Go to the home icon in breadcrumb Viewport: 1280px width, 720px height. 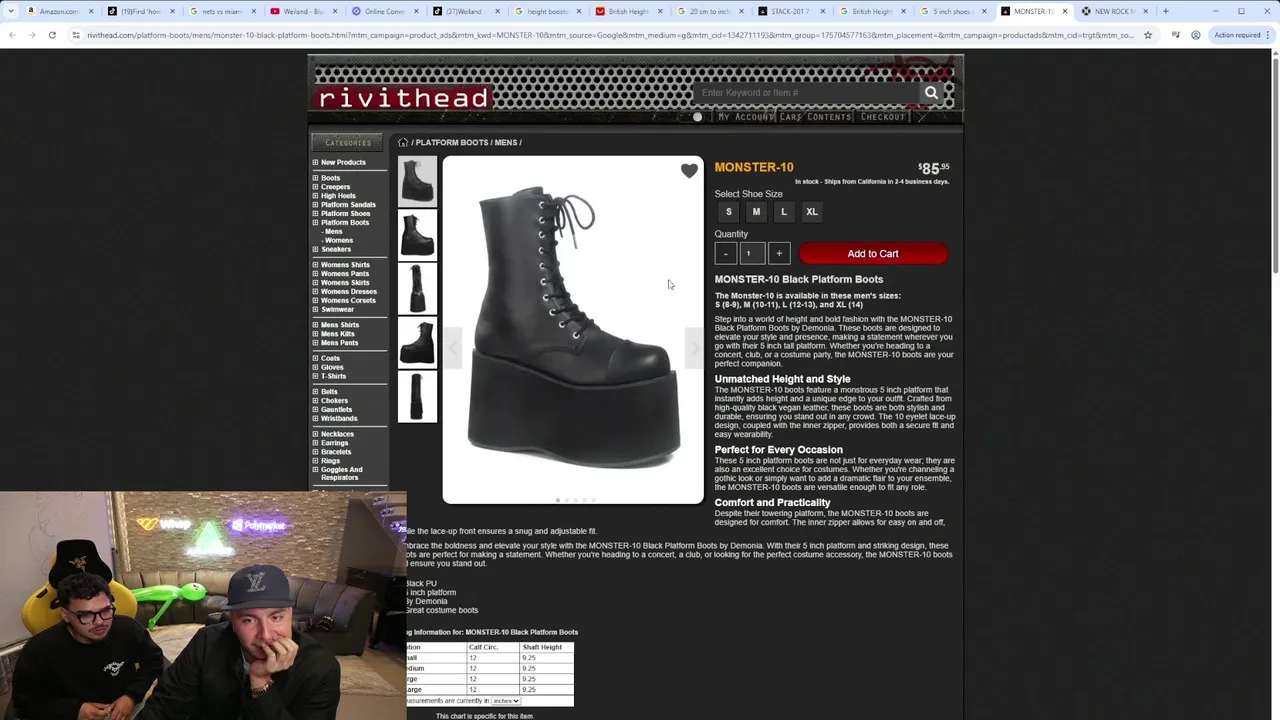point(403,142)
